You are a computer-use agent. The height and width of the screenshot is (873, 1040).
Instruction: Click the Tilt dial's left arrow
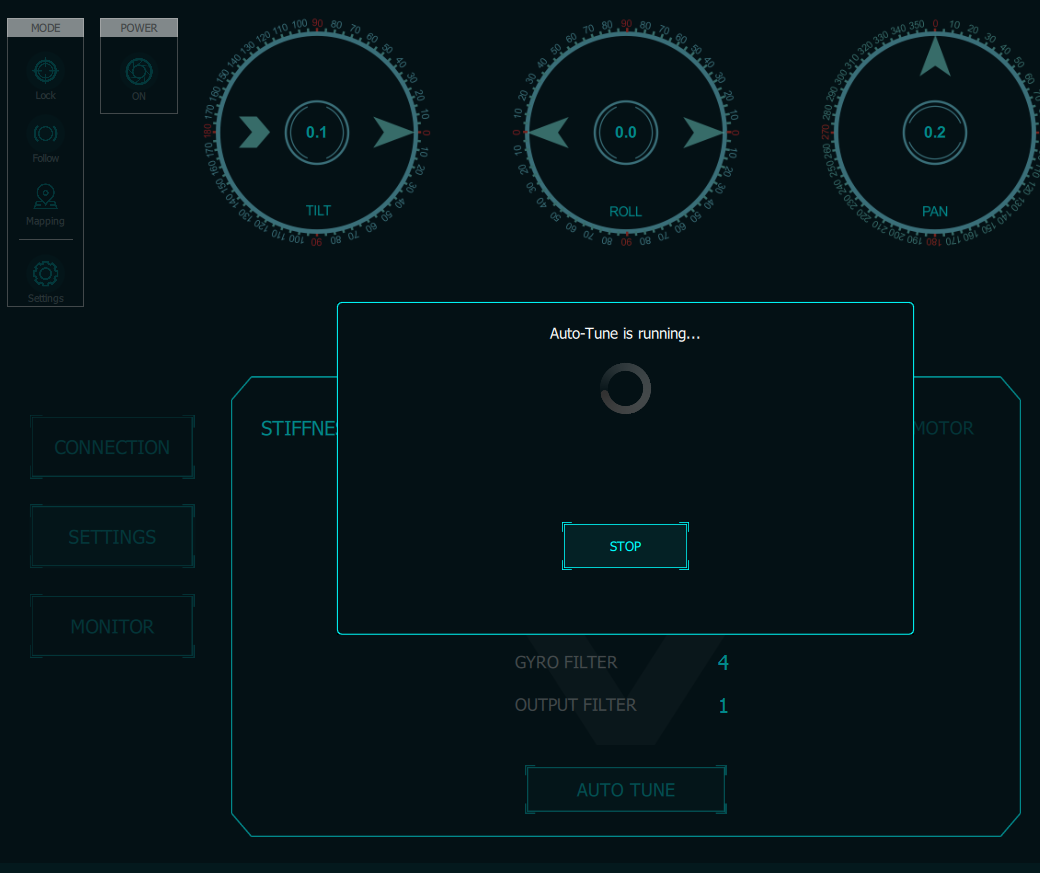[254, 132]
